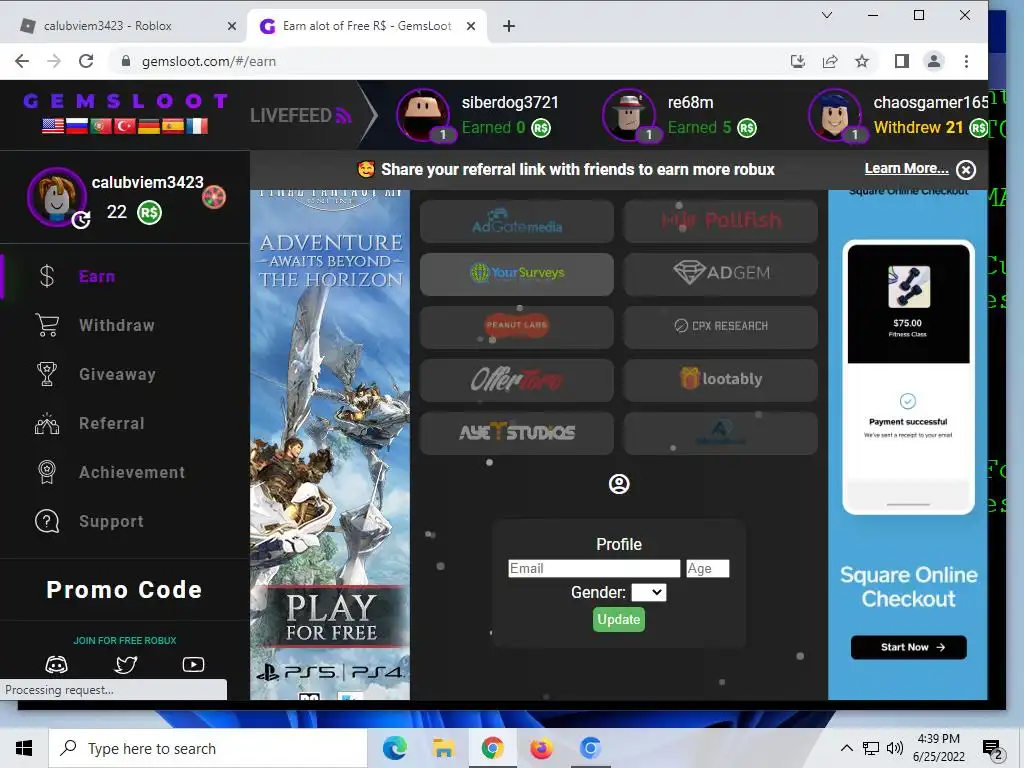Select the Lootably offerwall

tap(720, 379)
